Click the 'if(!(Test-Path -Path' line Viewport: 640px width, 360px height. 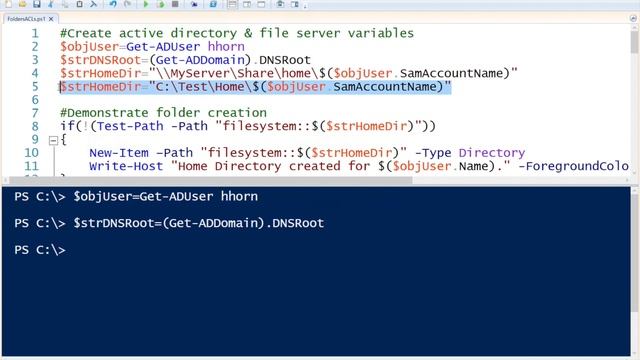(248, 126)
